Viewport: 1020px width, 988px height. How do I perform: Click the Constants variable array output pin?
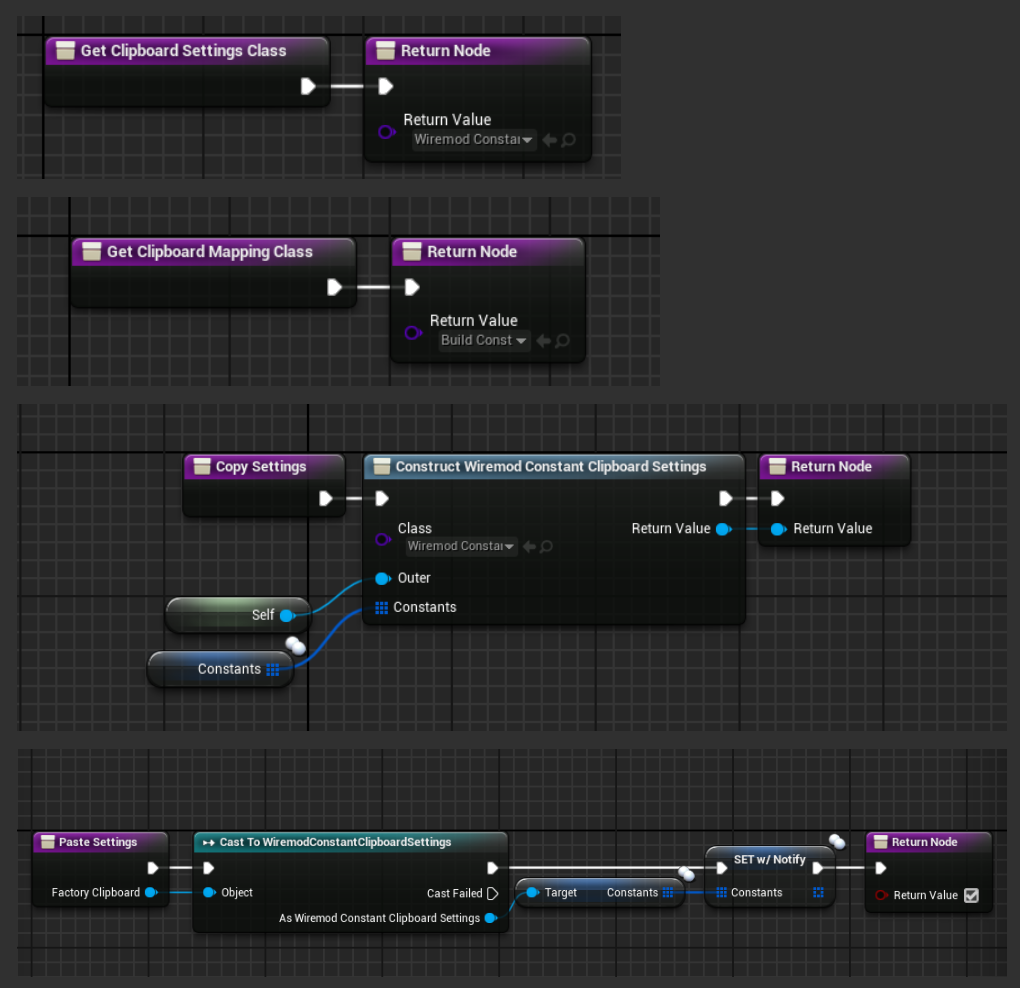[x=273, y=670]
